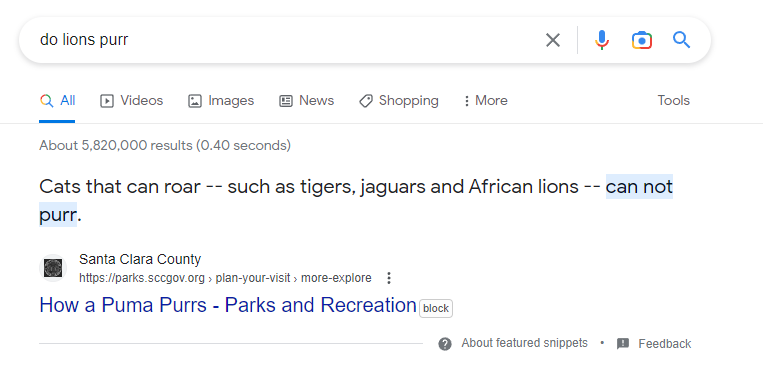Open the Tools filter options
The width and height of the screenshot is (763, 382).
click(x=673, y=101)
